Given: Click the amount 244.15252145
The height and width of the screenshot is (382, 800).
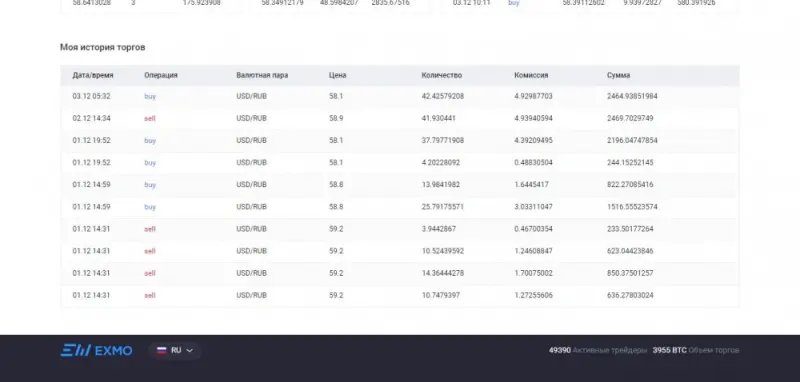Looking at the screenshot, I should click(x=630, y=163).
